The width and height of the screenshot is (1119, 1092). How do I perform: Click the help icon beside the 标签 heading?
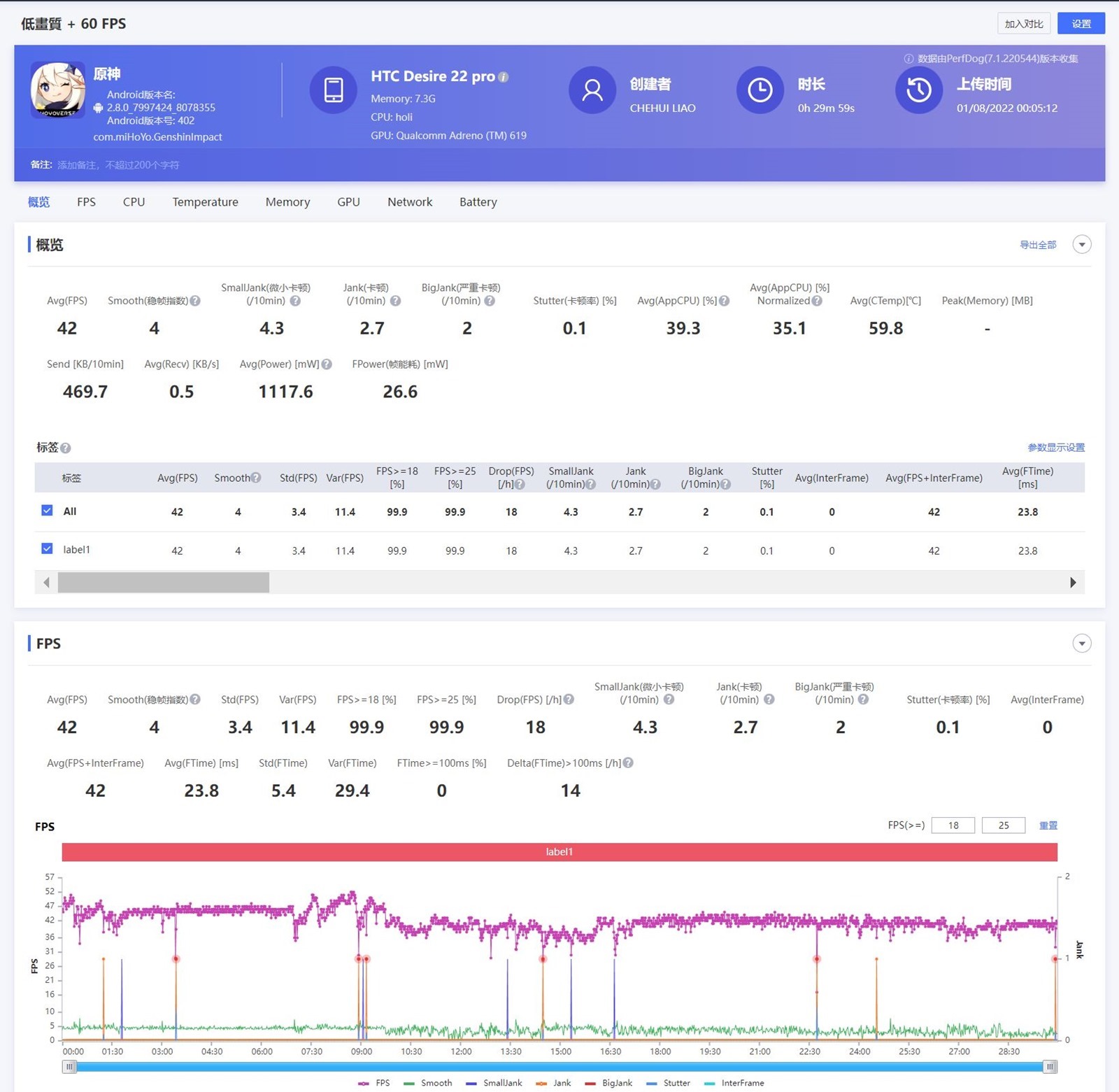pos(66,448)
